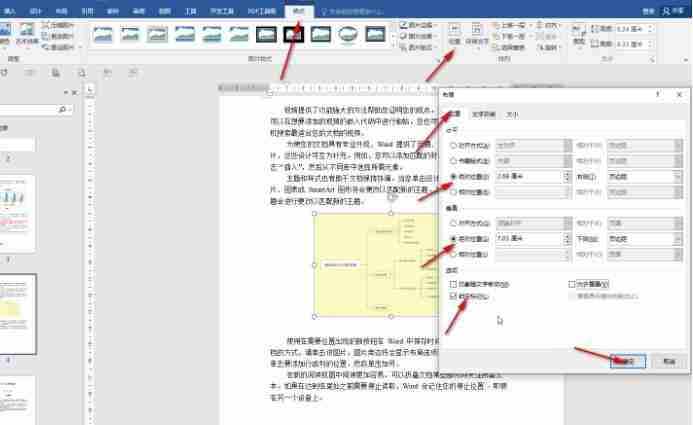Apply the Double Frame Black picture style
Image resolution: width=693 pixels, height=425 pixels.
coord(267,34)
